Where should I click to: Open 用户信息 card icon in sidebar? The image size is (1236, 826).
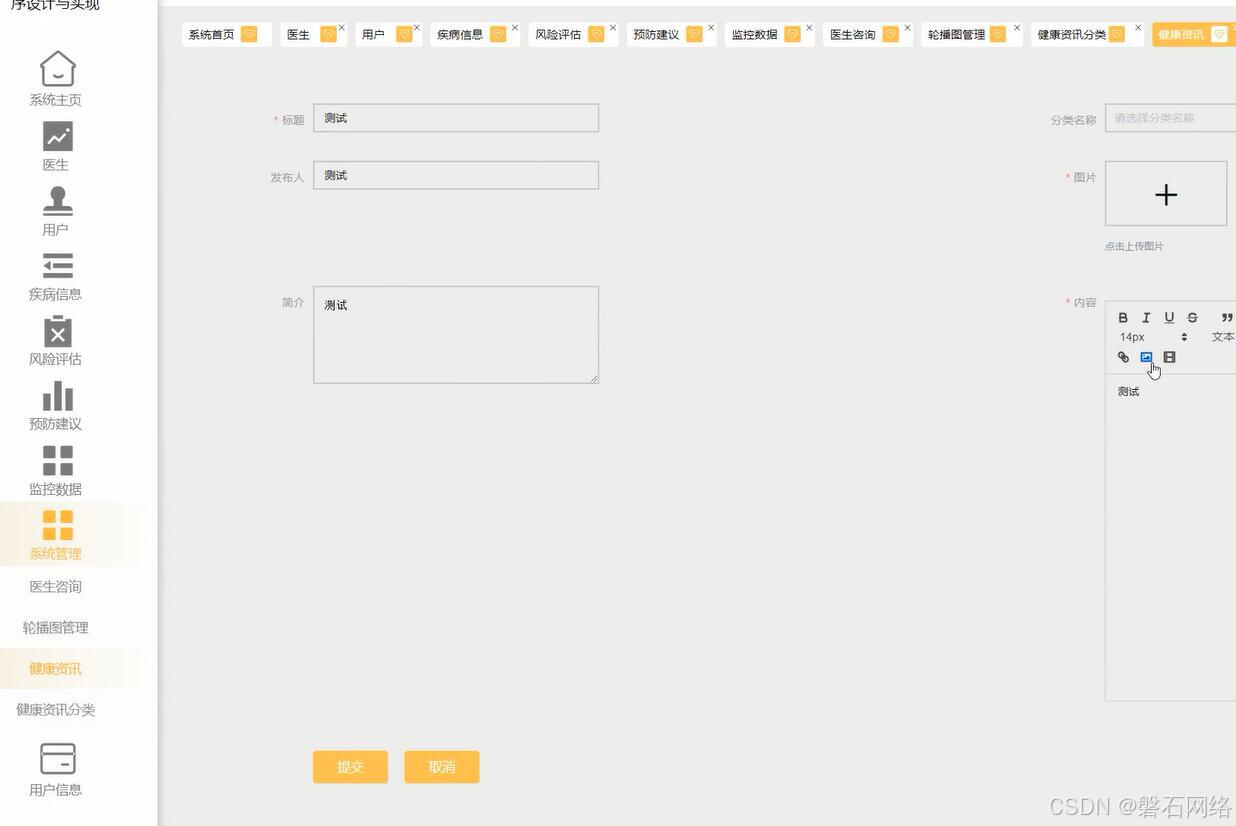click(57, 758)
